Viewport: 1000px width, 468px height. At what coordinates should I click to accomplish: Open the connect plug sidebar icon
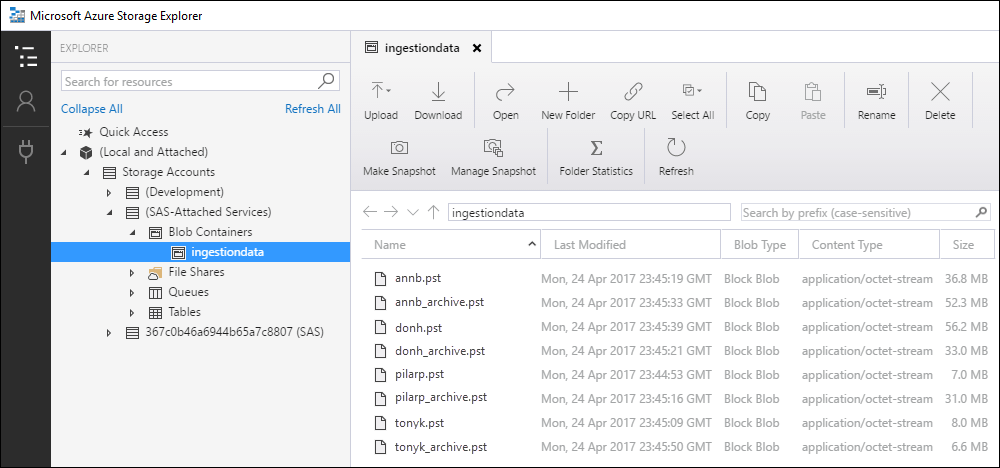pos(26,151)
